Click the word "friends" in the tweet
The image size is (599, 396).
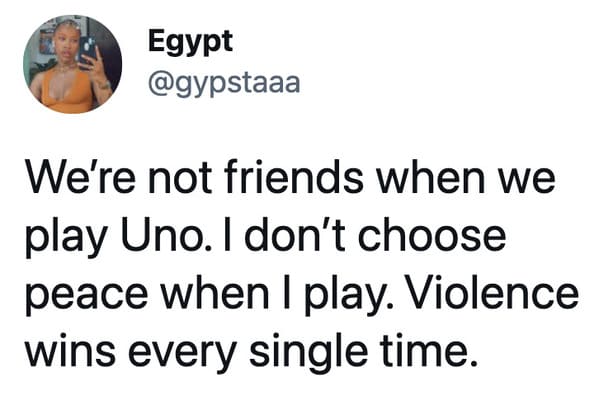coord(294,178)
